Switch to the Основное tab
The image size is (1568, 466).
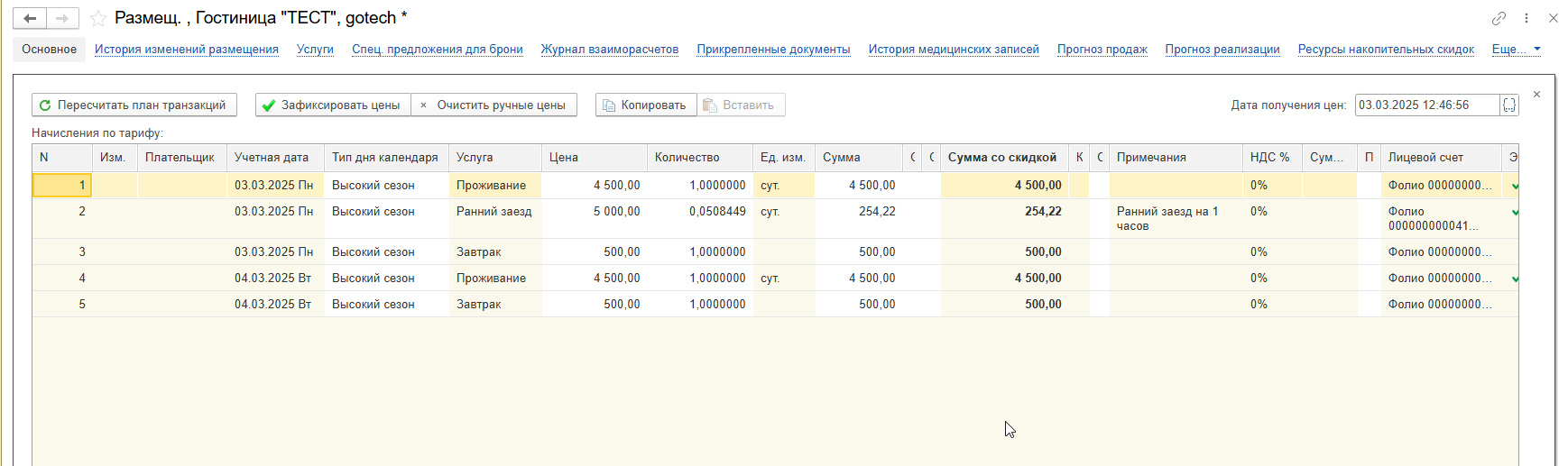click(50, 50)
